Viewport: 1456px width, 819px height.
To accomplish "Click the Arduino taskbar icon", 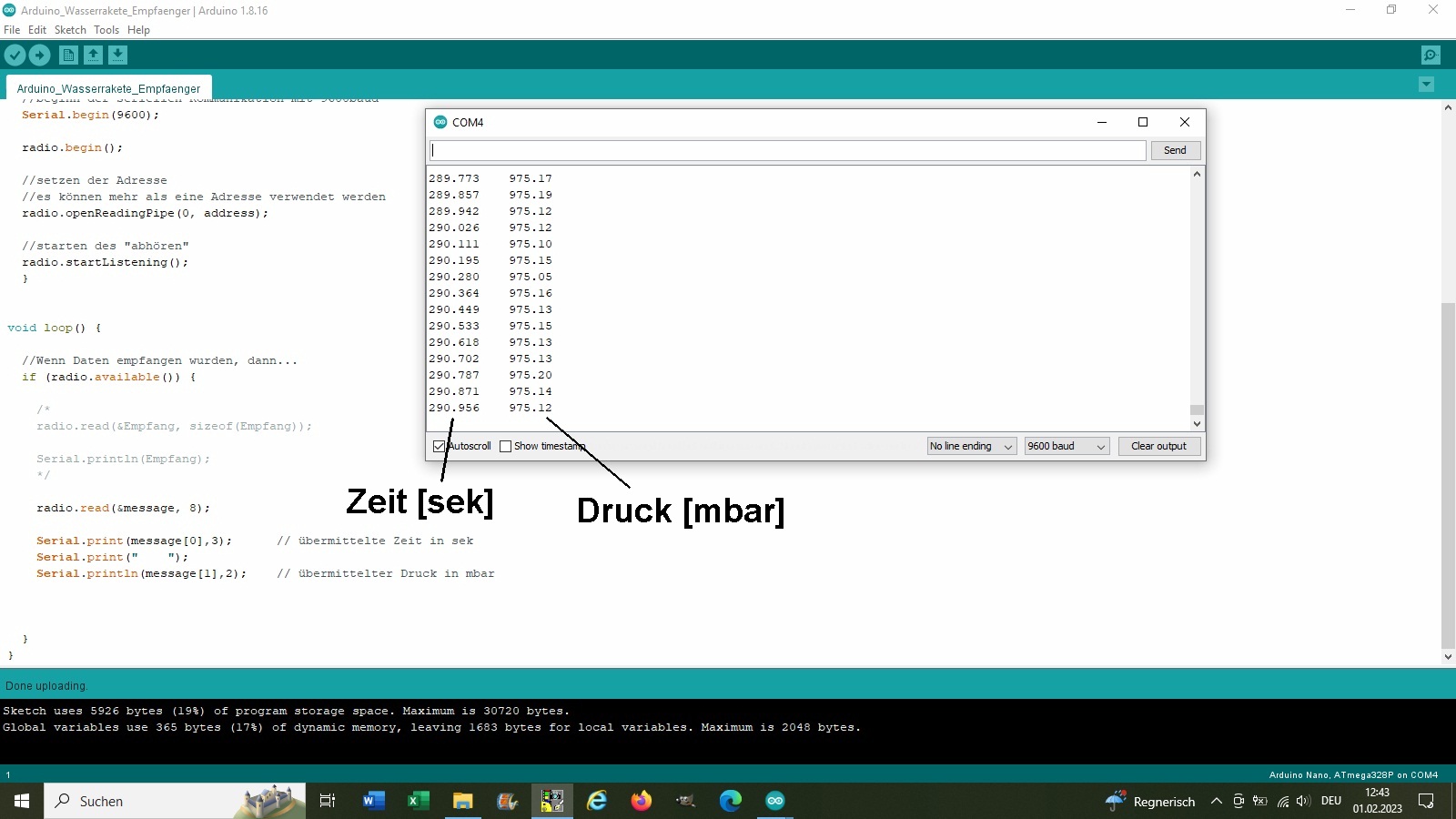I will point(775,801).
